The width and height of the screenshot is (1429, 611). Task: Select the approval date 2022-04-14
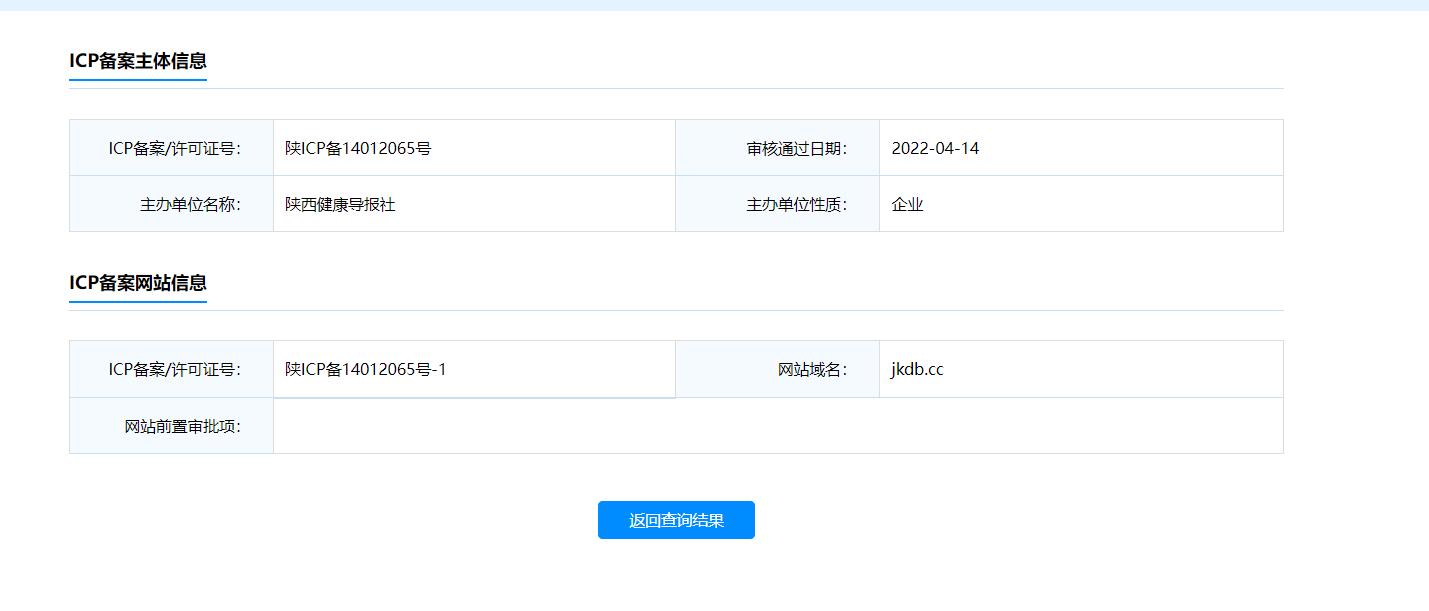click(x=935, y=146)
